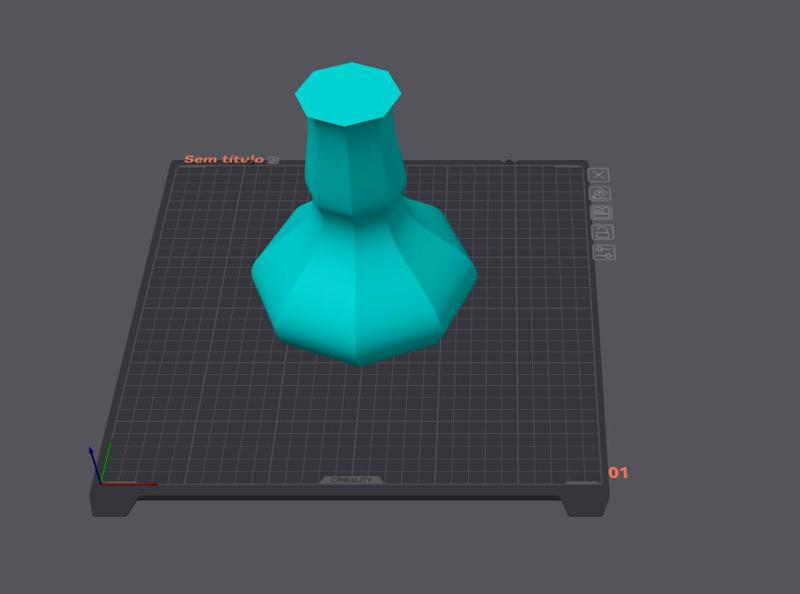Screen dimensions: 800x594
Task: Click the remove-all-objects X icon beside plate
Action: point(598,175)
